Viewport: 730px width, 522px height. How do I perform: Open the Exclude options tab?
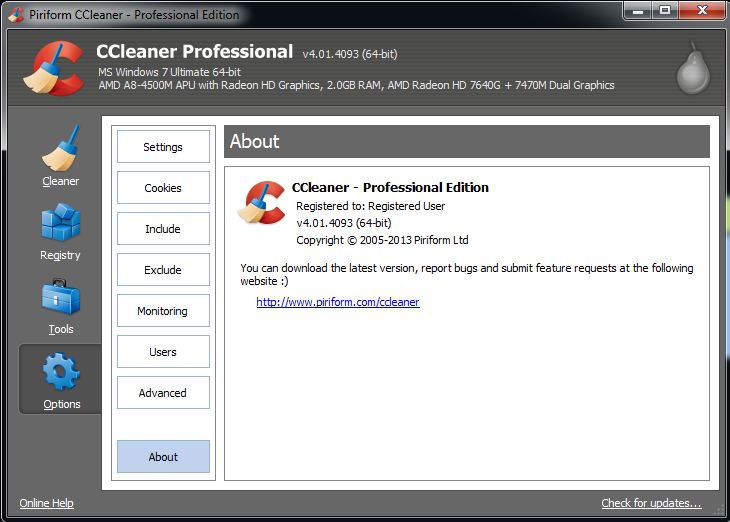click(x=163, y=270)
